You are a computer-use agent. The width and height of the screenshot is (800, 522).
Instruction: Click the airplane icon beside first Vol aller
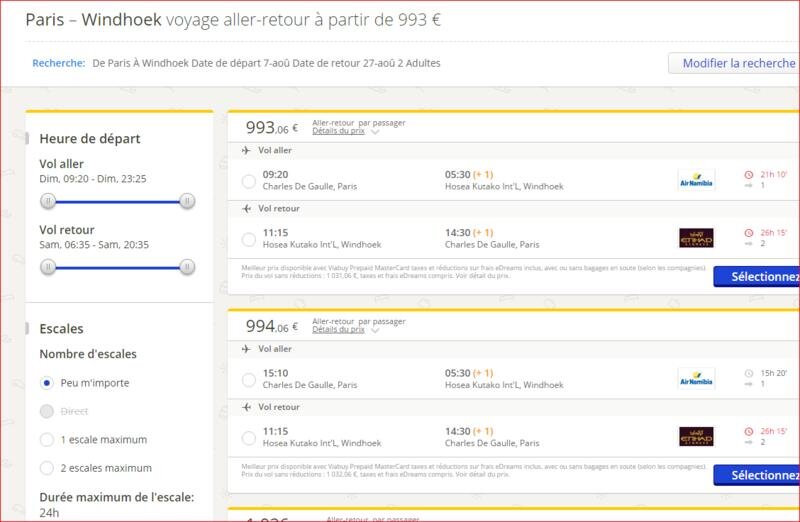coord(247,150)
